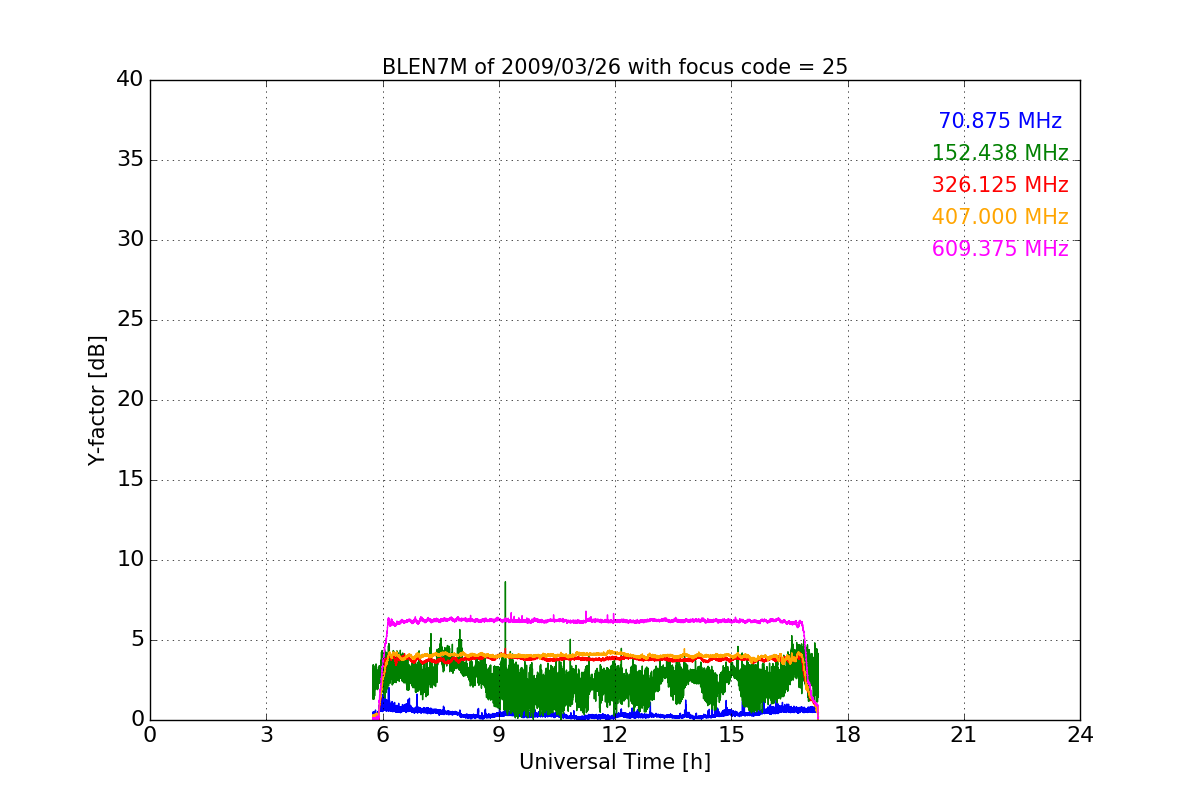Click the y-axis tick label 5

coord(137,640)
